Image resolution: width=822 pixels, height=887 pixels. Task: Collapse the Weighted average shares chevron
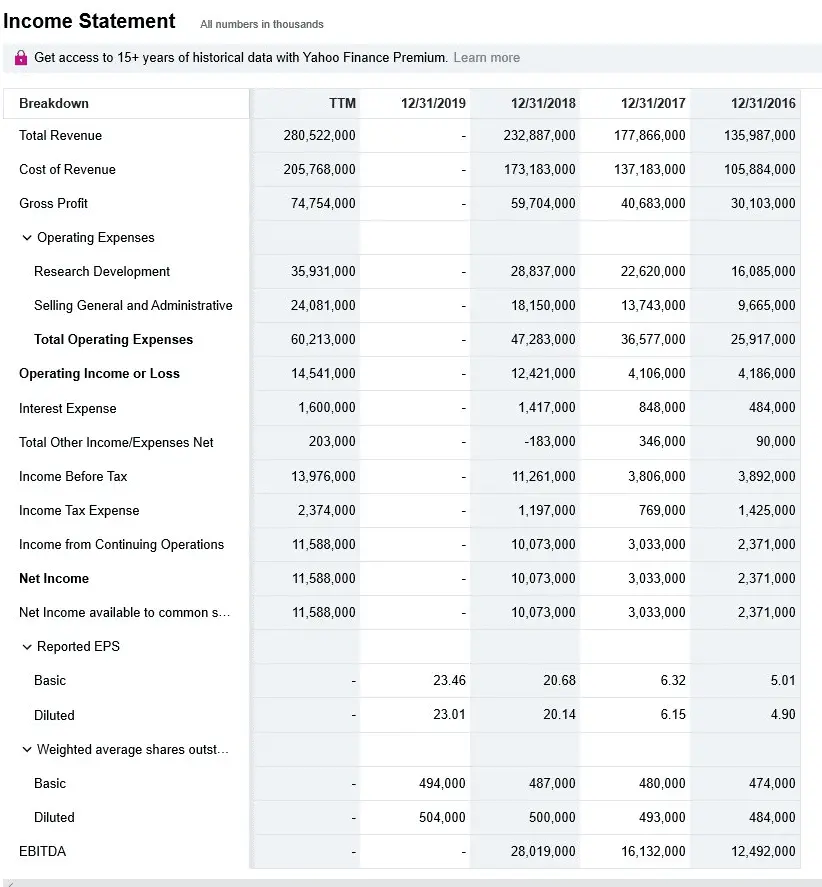tap(27, 750)
